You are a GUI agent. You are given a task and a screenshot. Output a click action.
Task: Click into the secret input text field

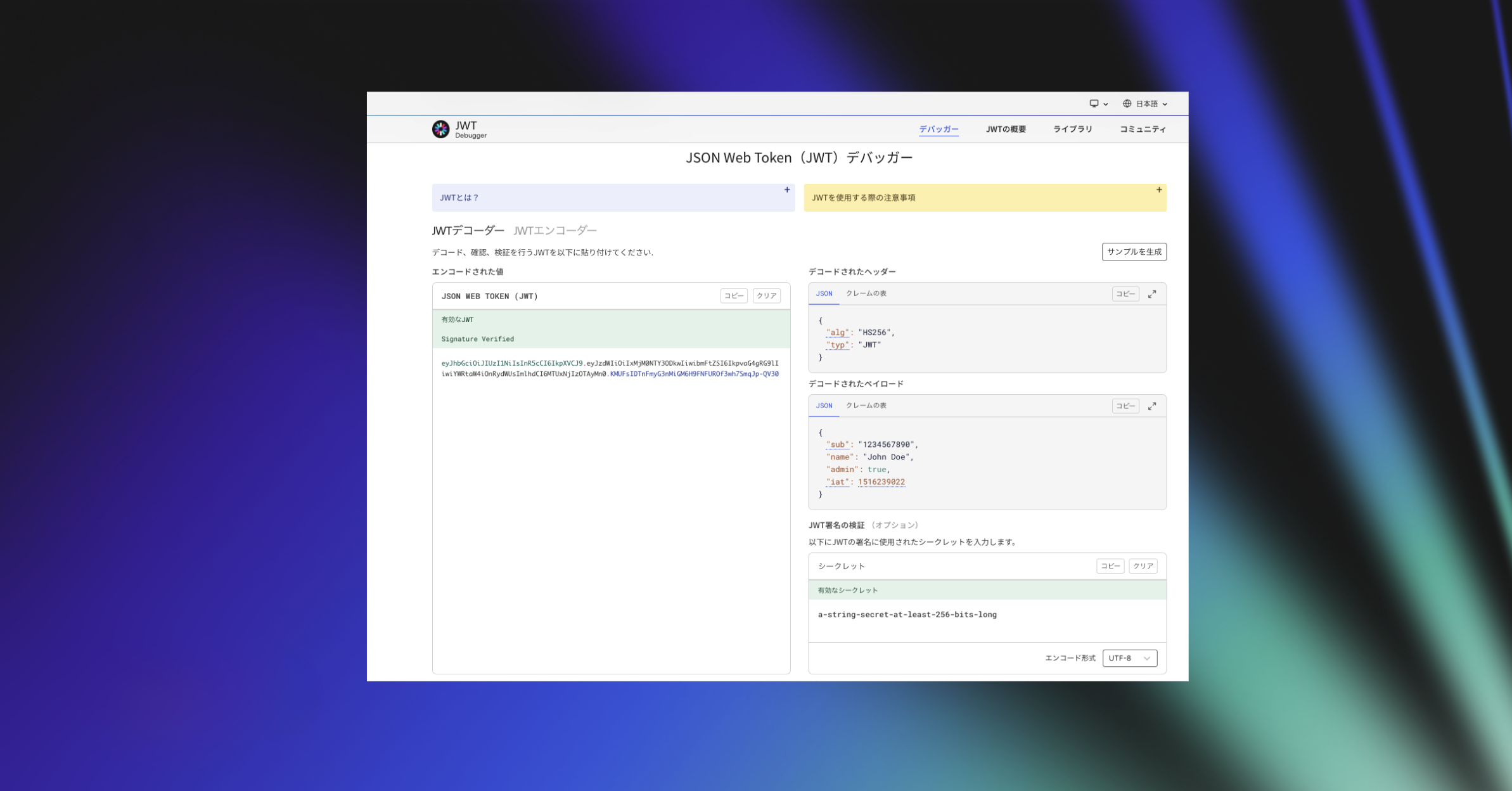pyautogui.click(x=986, y=621)
